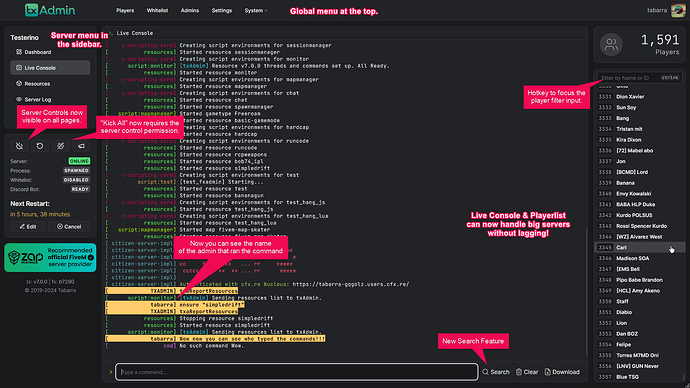Select player Carl with ID 3345
The width and height of the screenshot is (690, 388).
click(x=639, y=248)
